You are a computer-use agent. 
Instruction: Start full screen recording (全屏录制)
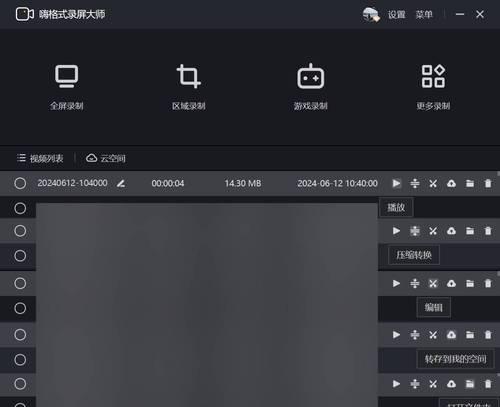pos(67,87)
